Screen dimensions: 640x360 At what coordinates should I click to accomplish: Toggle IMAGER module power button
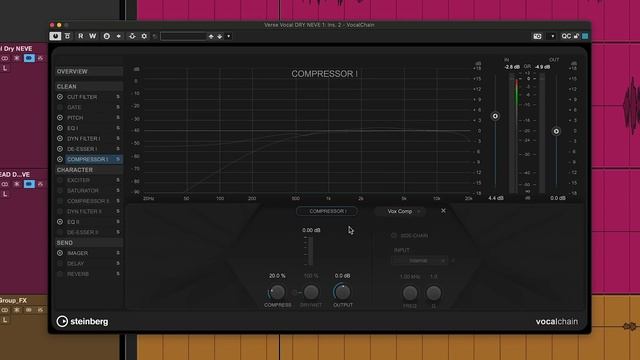(x=60, y=253)
